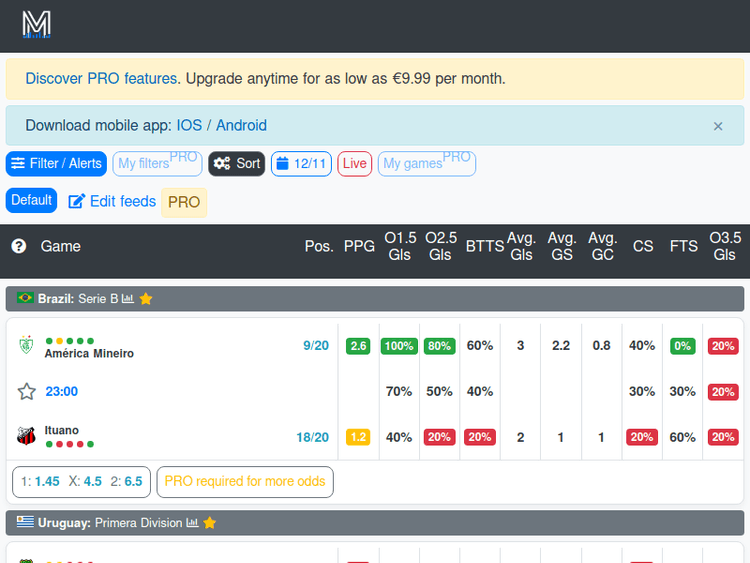This screenshot has height=563, width=750.
Task: Click the PRO badge beside Edit feeds
Action: click(x=184, y=202)
